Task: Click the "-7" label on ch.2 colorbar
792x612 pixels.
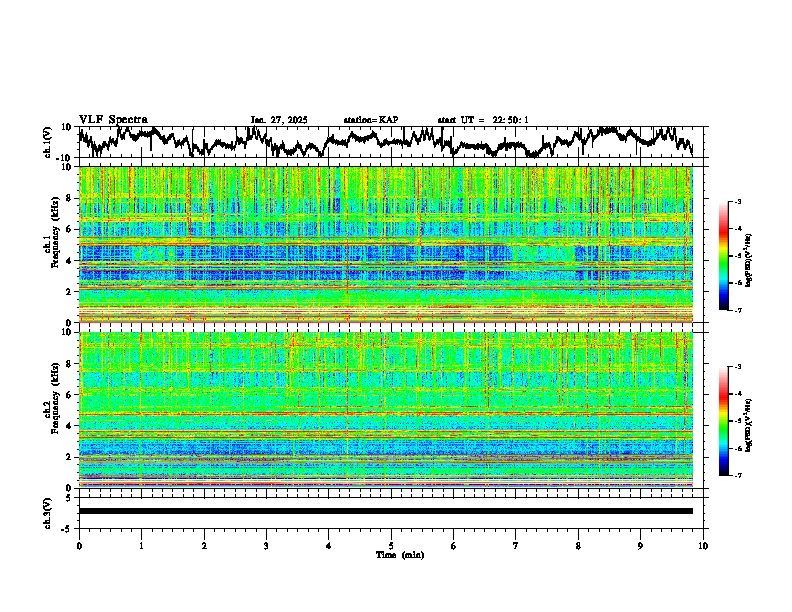Action: [737, 476]
